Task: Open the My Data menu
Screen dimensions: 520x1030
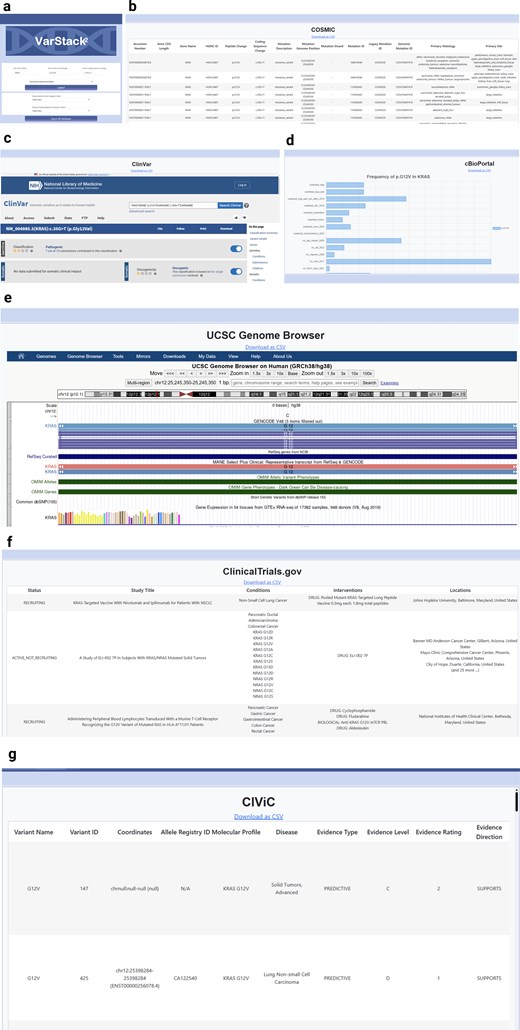Action: pyautogui.click(x=207, y=356)
